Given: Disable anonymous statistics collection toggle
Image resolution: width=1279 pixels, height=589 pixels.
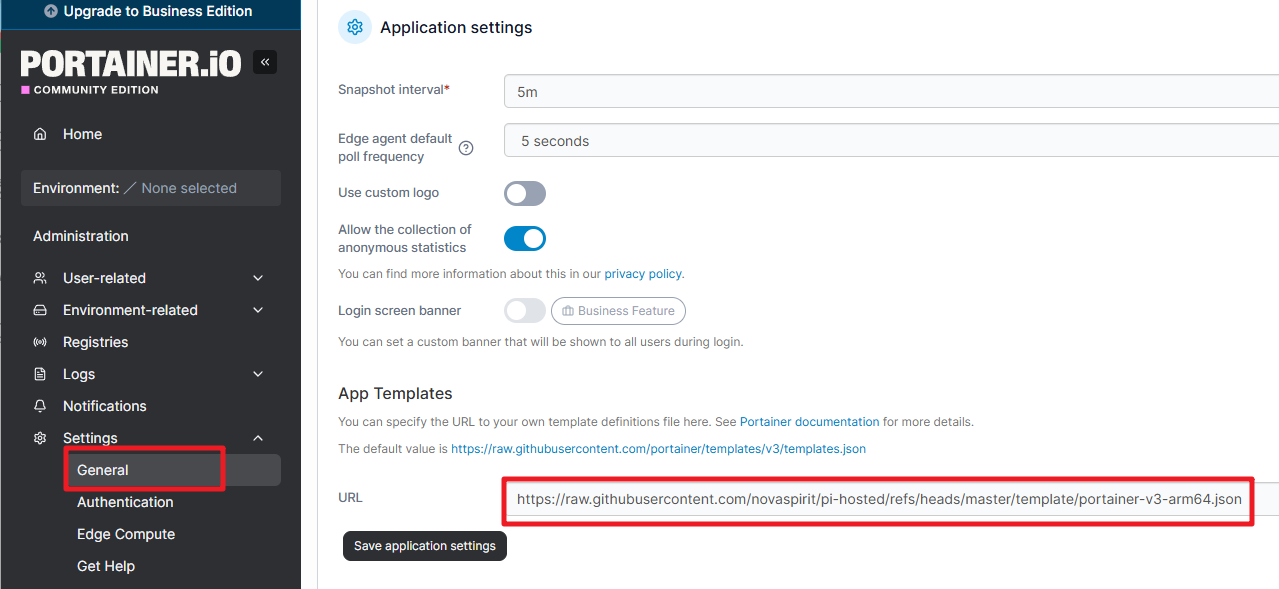Looking at the screenshot, I should [525, 238].
